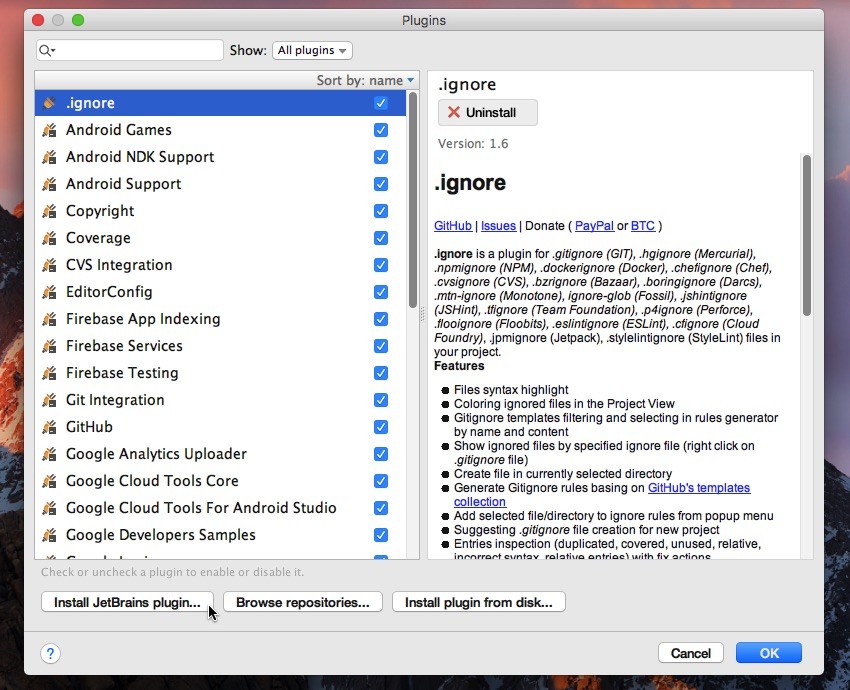Click the plugin icon beside Git Integration
Viewport: 850px width, 690px height.
[49, 400]
